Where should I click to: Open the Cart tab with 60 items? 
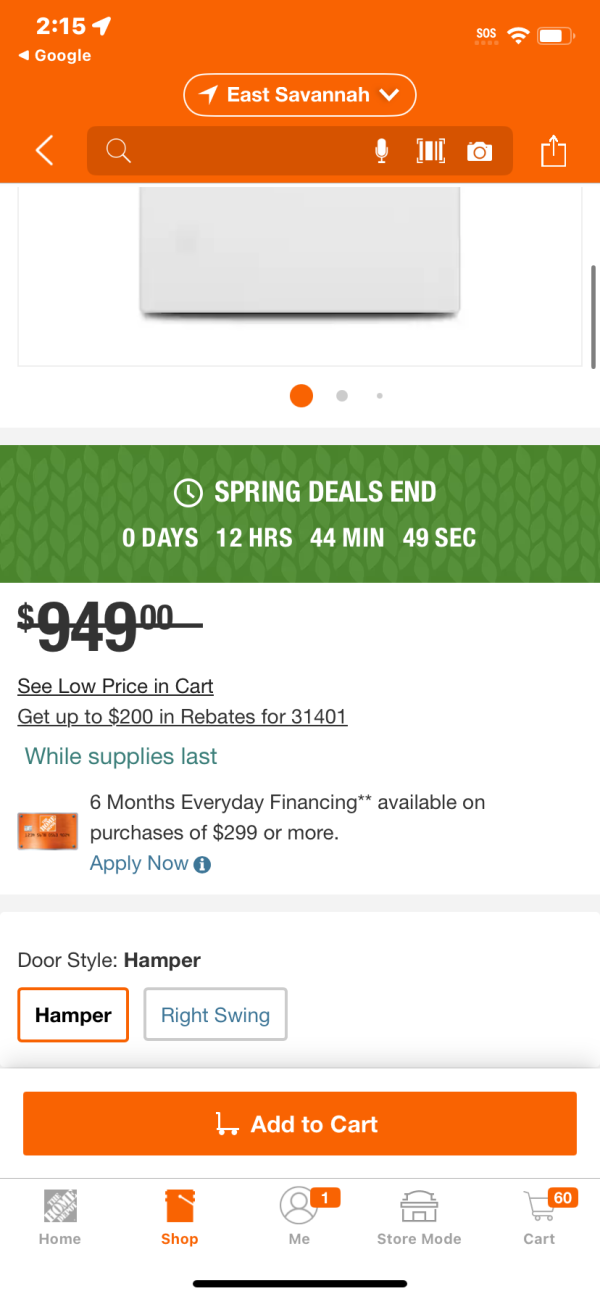tap(540, 1216)
